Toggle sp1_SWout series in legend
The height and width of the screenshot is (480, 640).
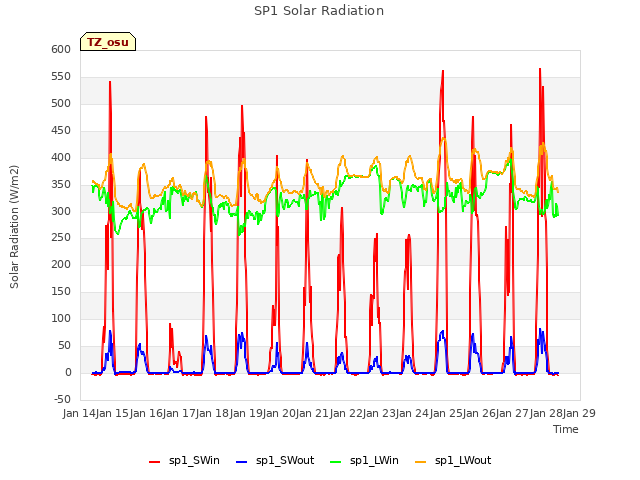point(275,461)
